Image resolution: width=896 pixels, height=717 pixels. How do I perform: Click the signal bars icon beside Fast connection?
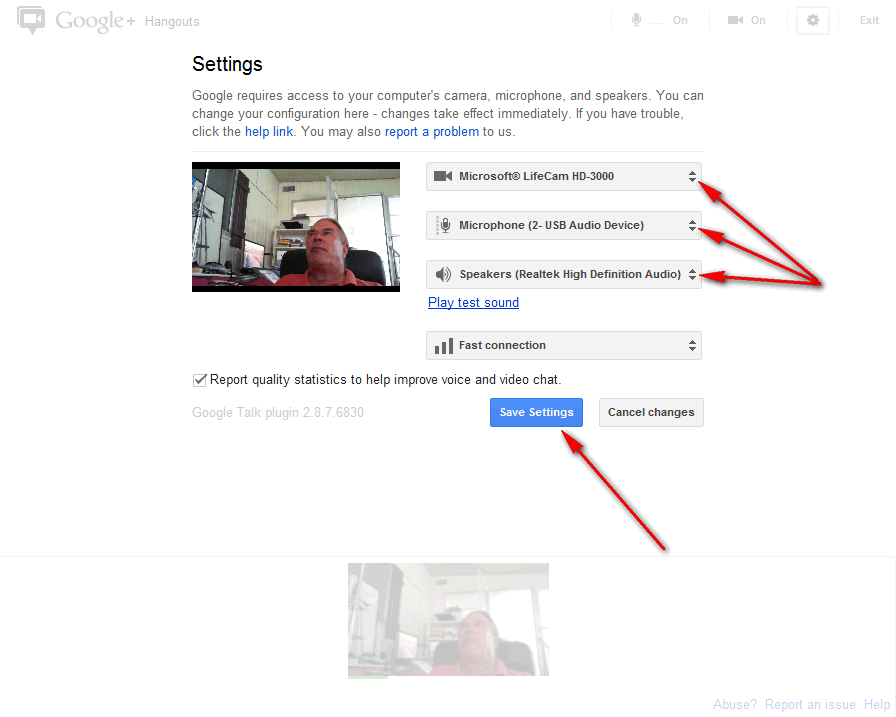click(443, 346)
